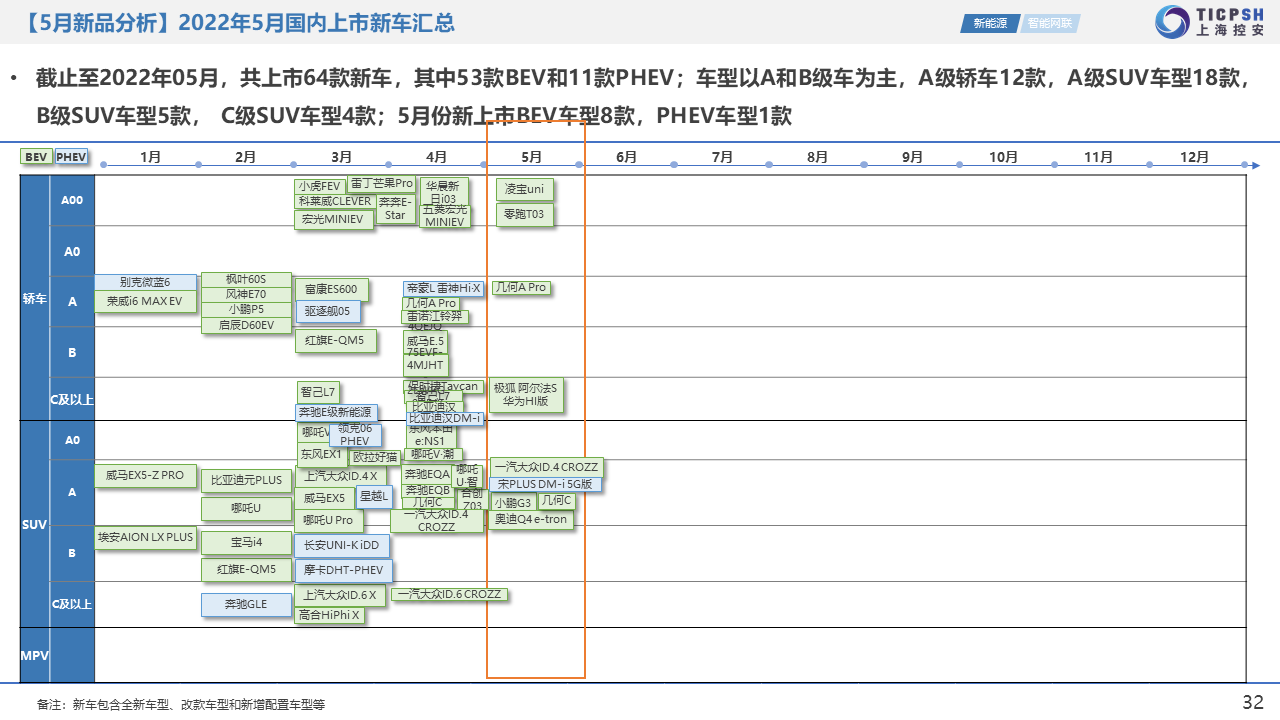This screenshot has height=720, width=1280.
Task: Select the 宋PLUS DM-i 5G版 box
Action: (545, 484)
